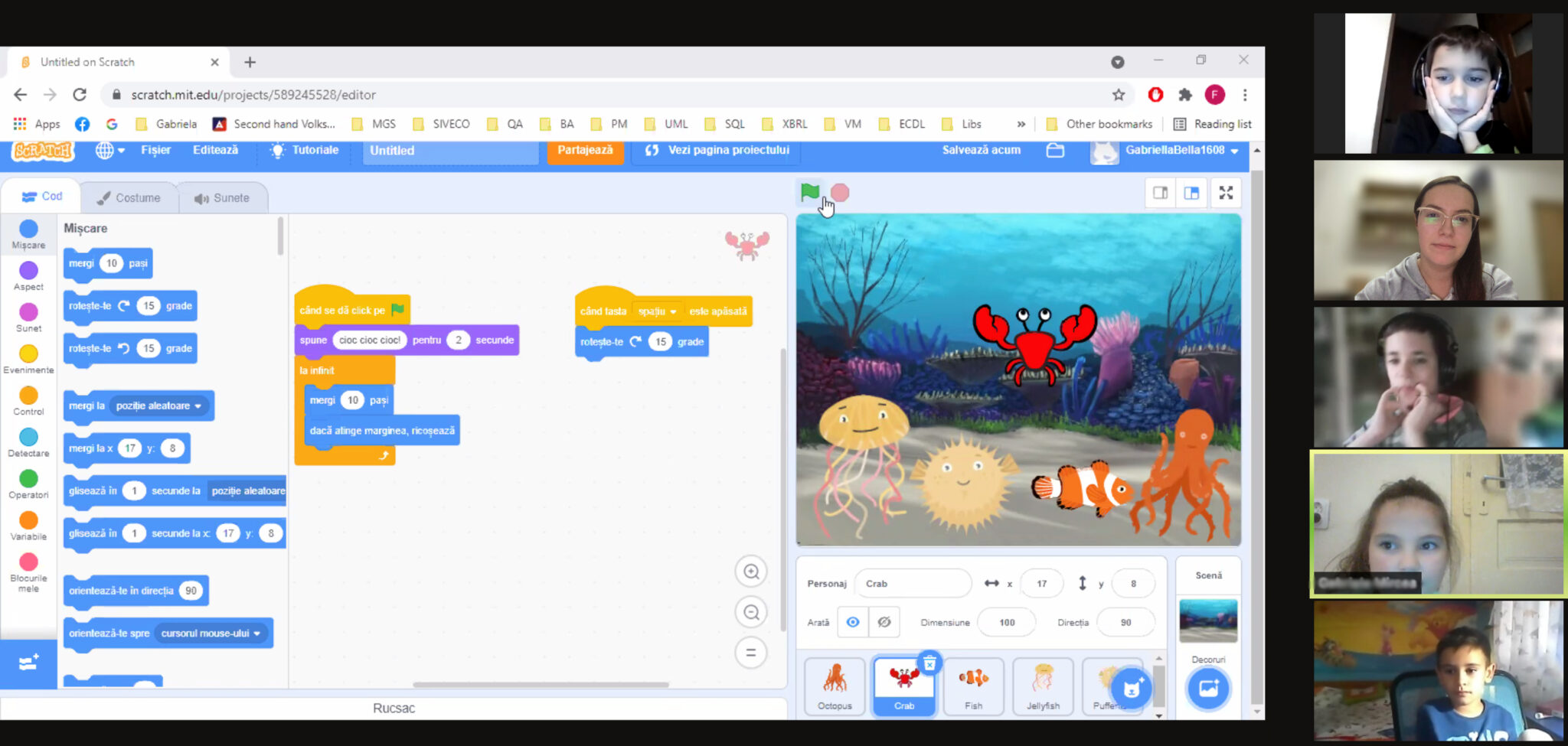Click the Adaugă extensie icon at bottom left

28,663
